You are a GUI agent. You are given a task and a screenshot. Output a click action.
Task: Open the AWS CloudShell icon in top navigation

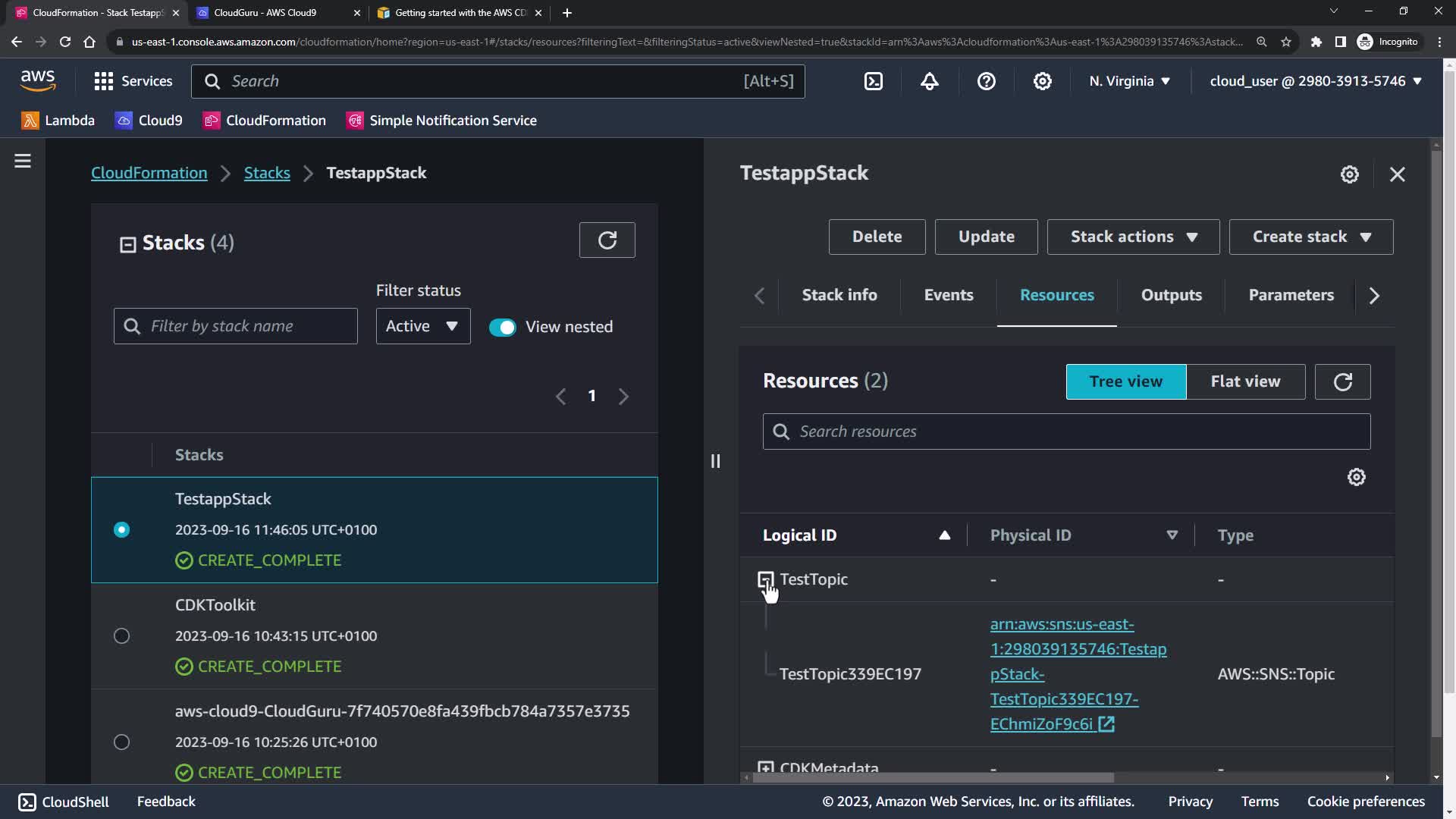click(874, 81)
